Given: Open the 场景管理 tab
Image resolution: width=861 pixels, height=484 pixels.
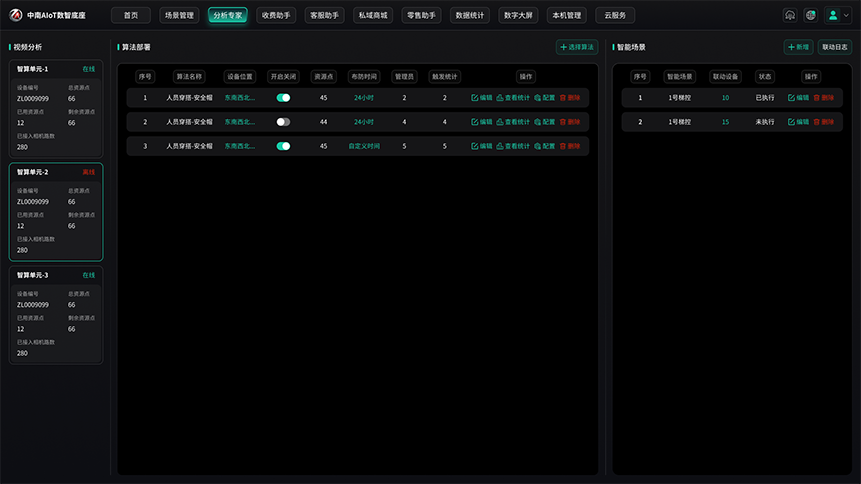Looking at the screenshot, I should point(179,15).
